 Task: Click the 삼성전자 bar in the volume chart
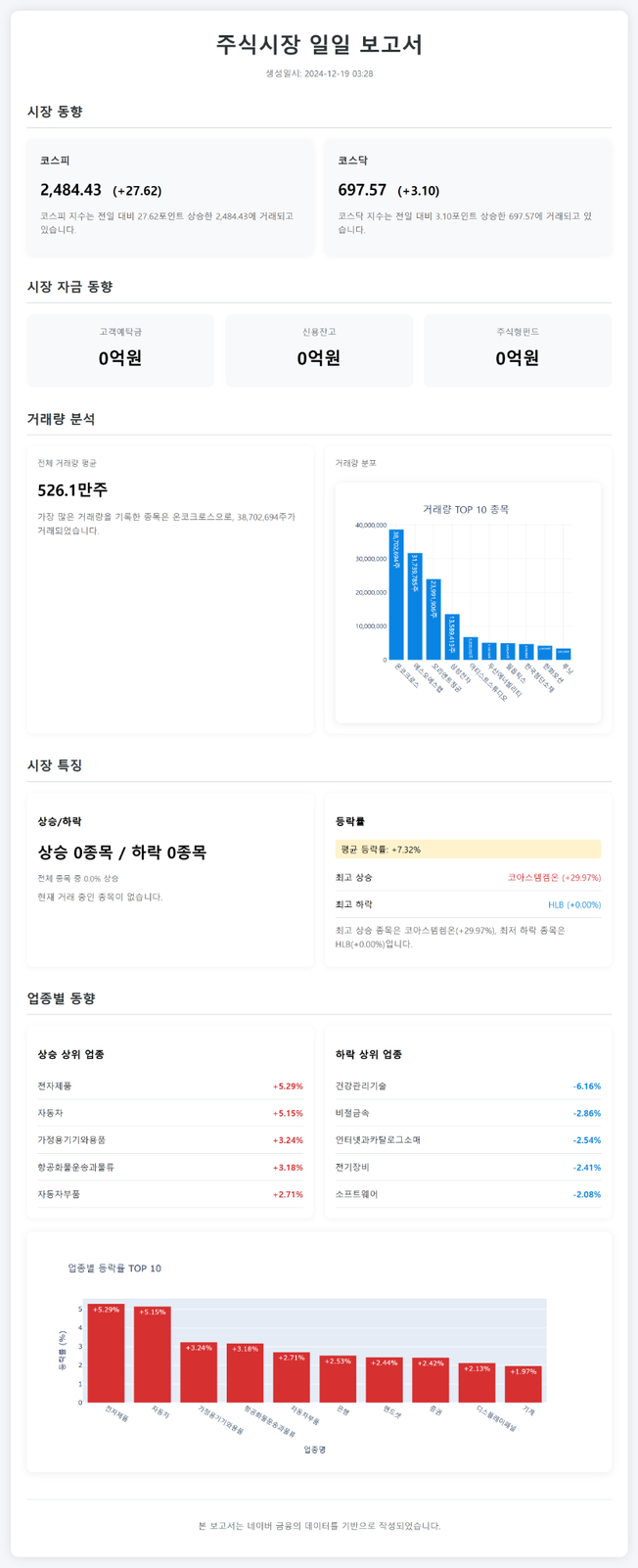[452, 636]
